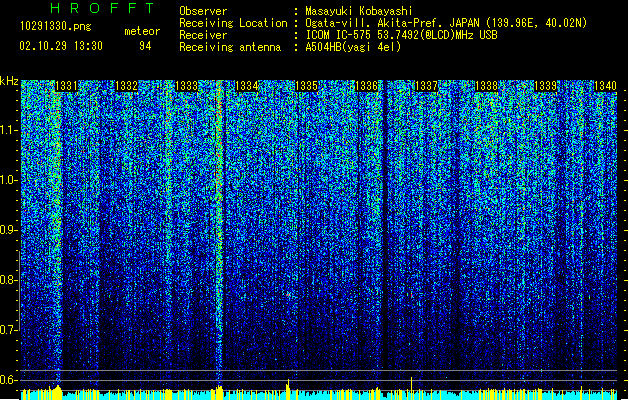
Task: Click the antenna value A504HB(yagi 4el)
Action: click(x=353, y=47)
